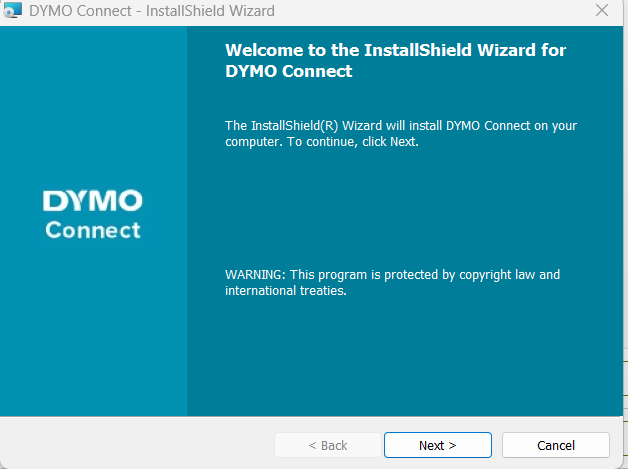Click Next to continue the installation
The image size is (628, 469).
coord(437,445)
